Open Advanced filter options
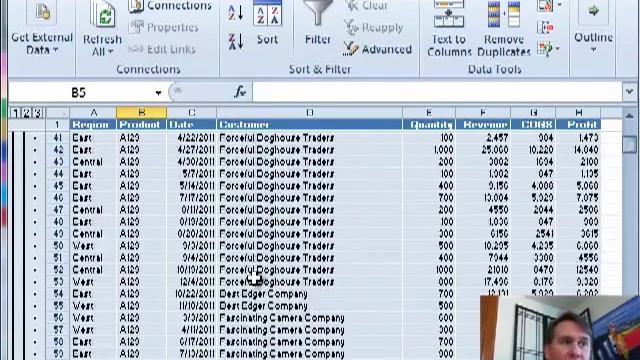Screen dimensions: 640x360 378,49
